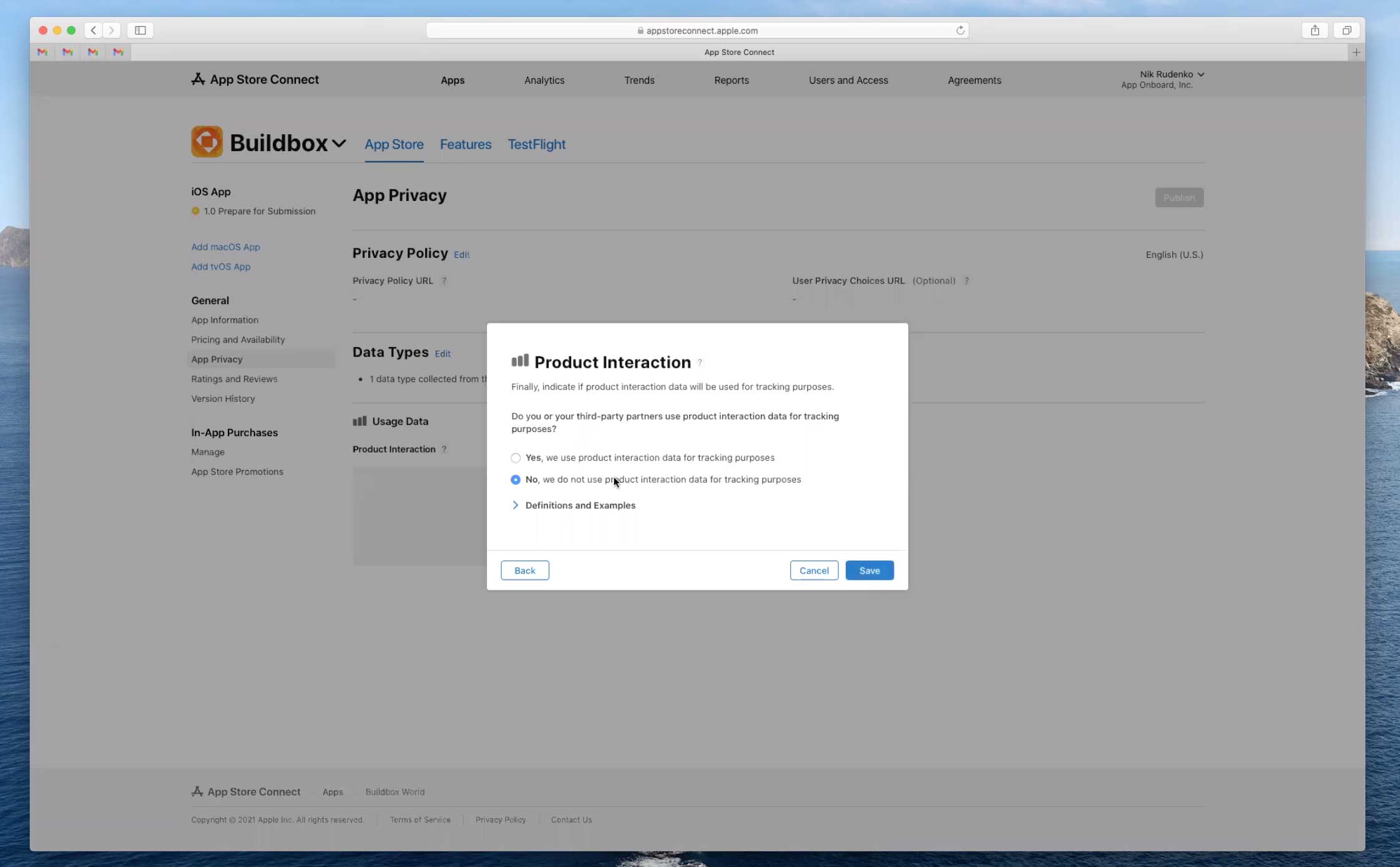This screenshot has width=1400, height=867.
Task: Toggle the Safari sidebar icon
Action: tap(140, 30)
